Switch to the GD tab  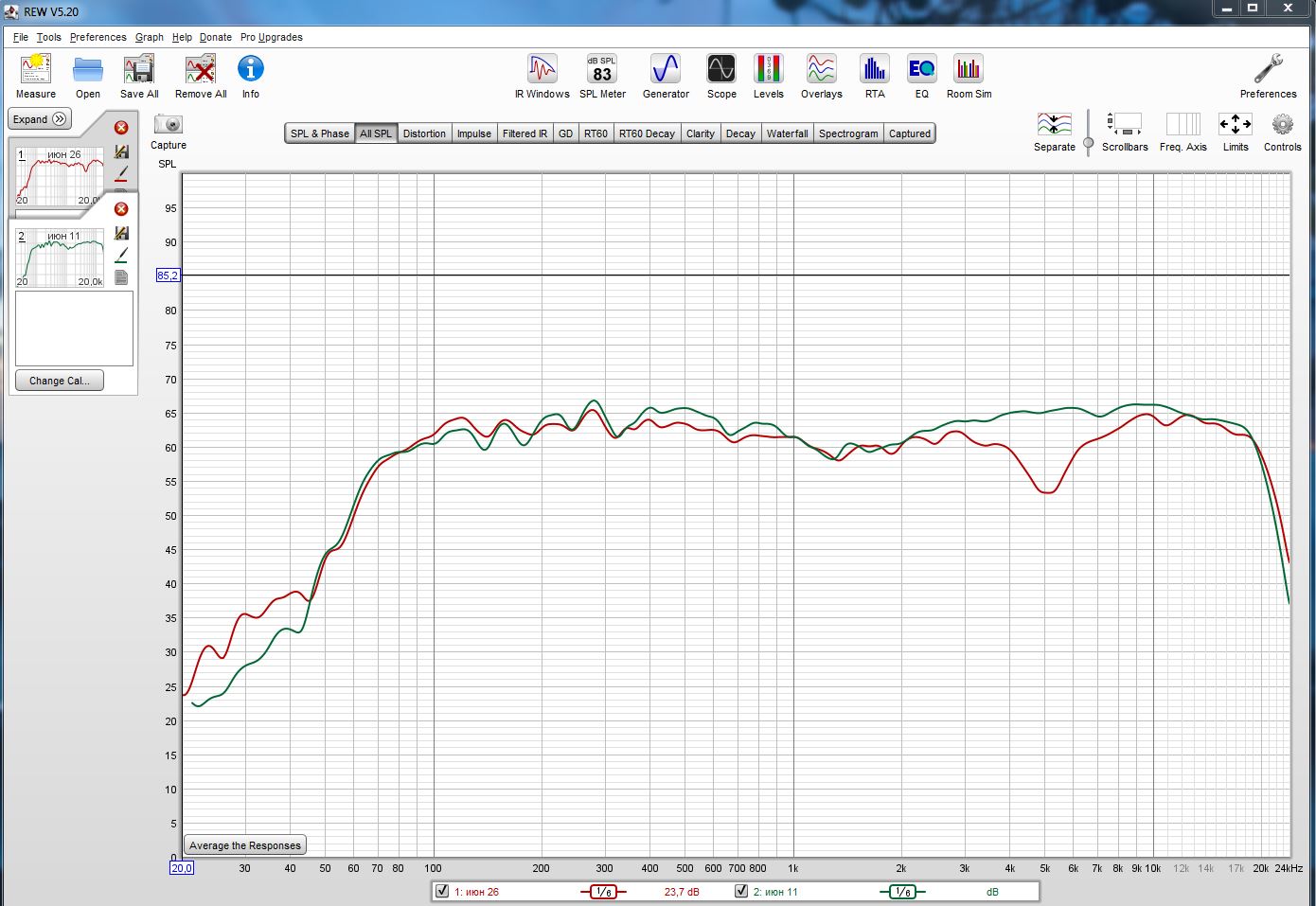pos(565,133)
